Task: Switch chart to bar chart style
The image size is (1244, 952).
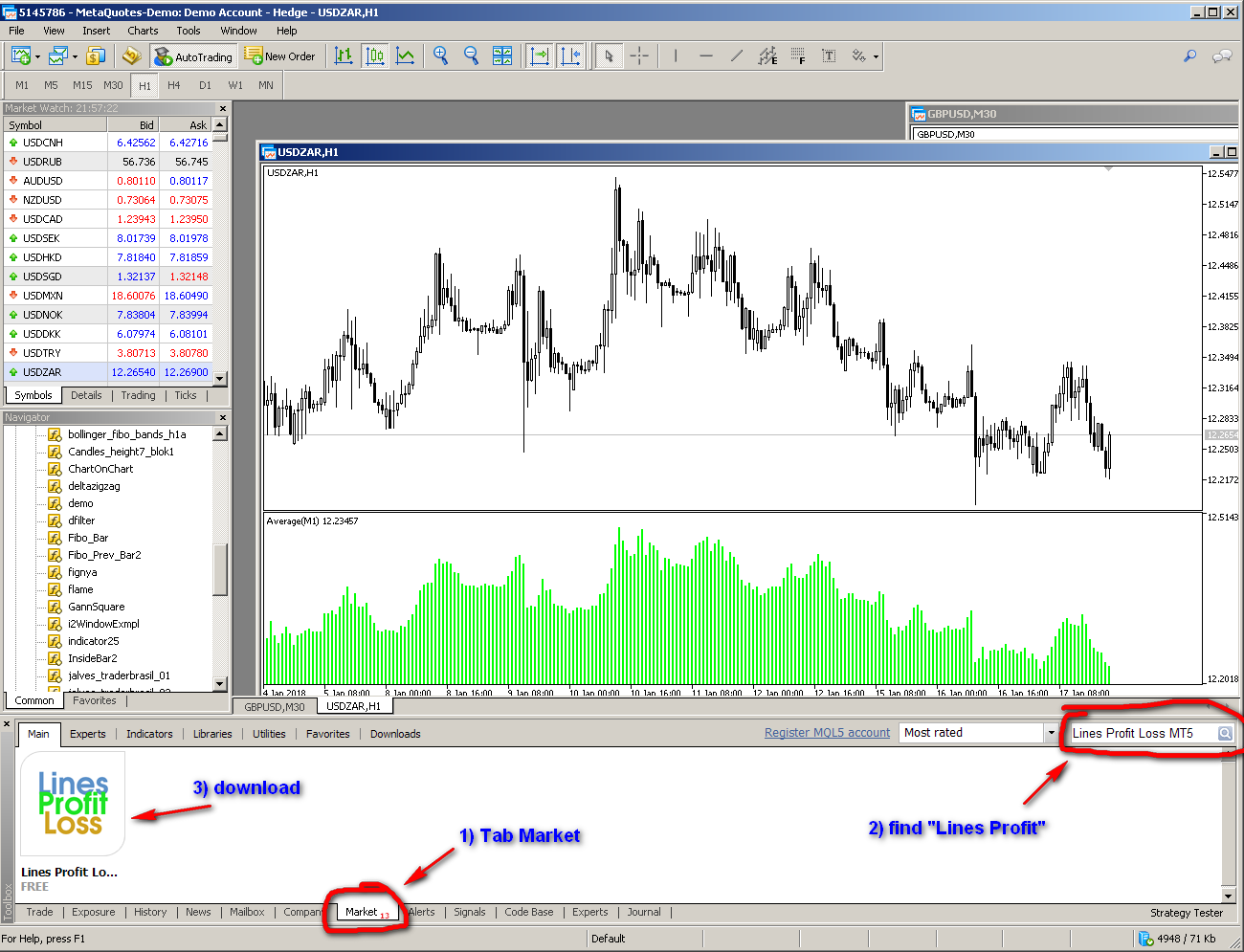Action: tap(344, 55)
